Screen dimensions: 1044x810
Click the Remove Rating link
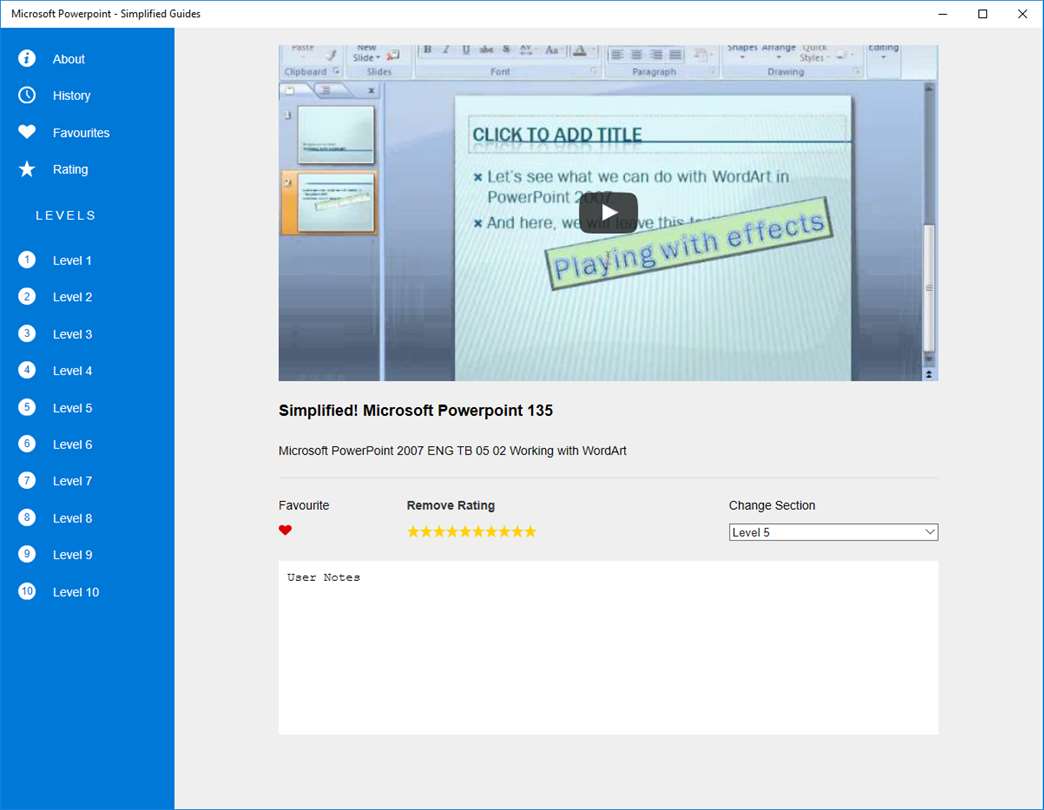click(x=451, y=505)
